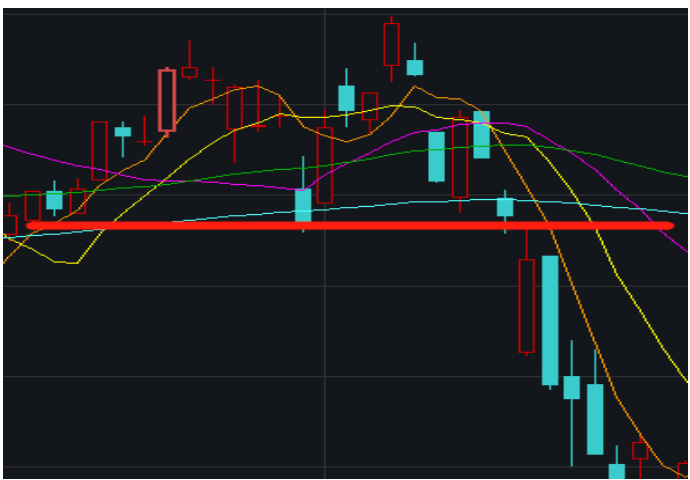This screenshot has height=480, width=690.
Task: Select the pink-outlined highlighted hollow candle
Action: coord(167,100)
